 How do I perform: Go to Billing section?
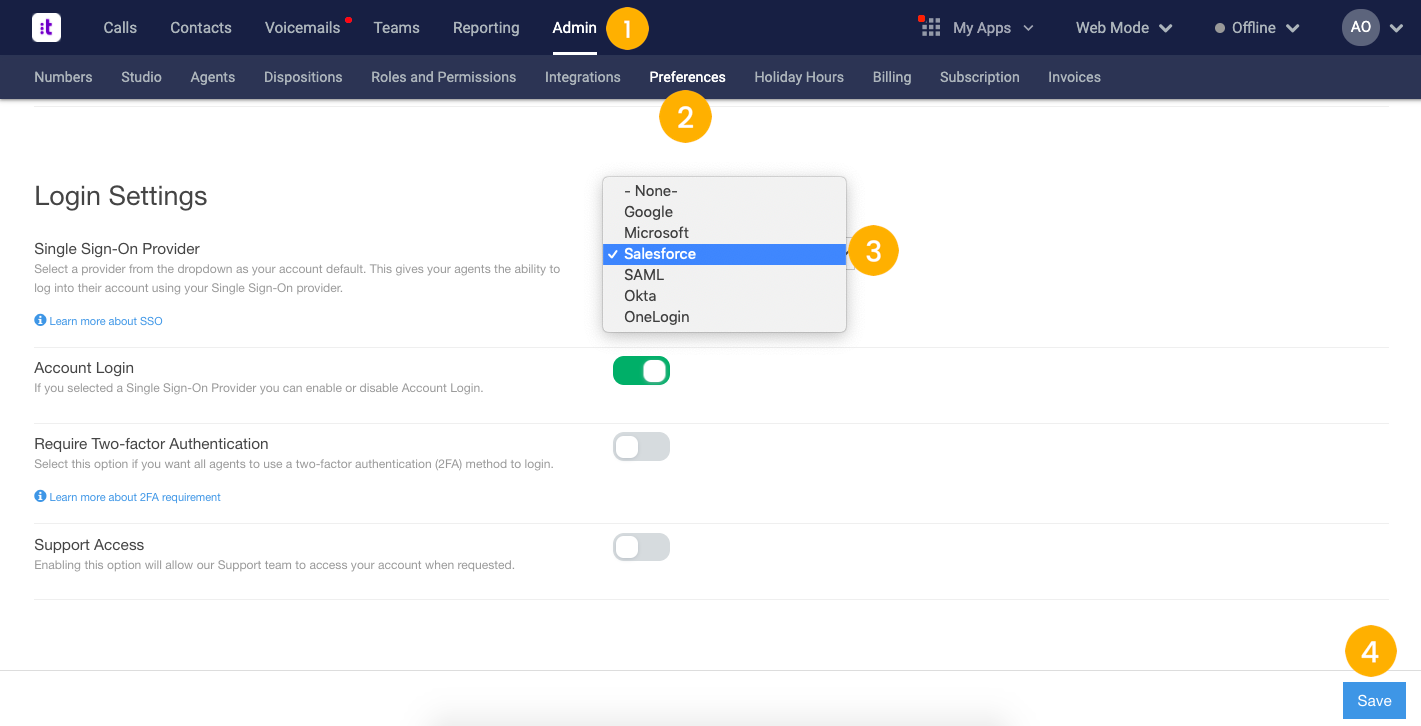tap(892, 77)
